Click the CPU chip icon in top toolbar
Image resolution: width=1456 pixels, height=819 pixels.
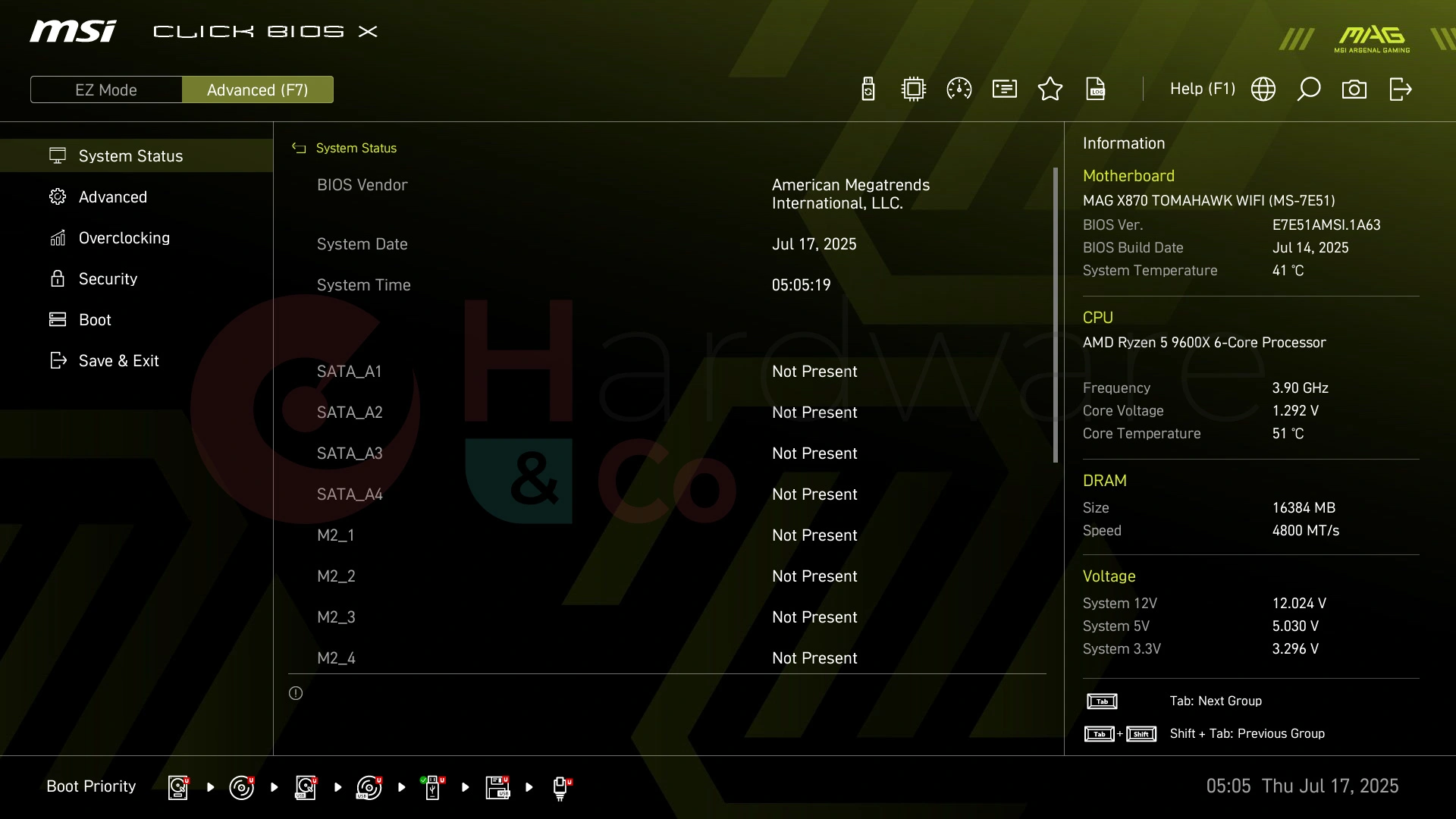pyautogui.click(x=914, y=89)
